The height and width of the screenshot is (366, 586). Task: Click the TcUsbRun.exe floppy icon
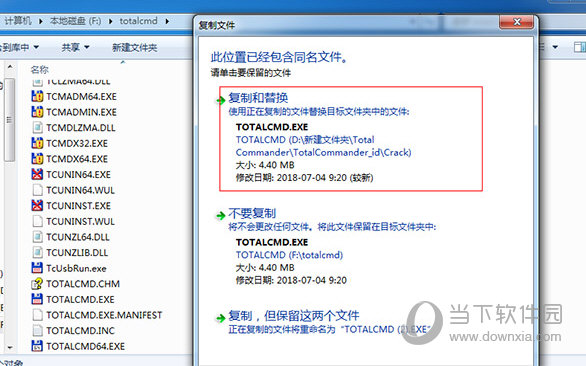click(x=37, y=268)
